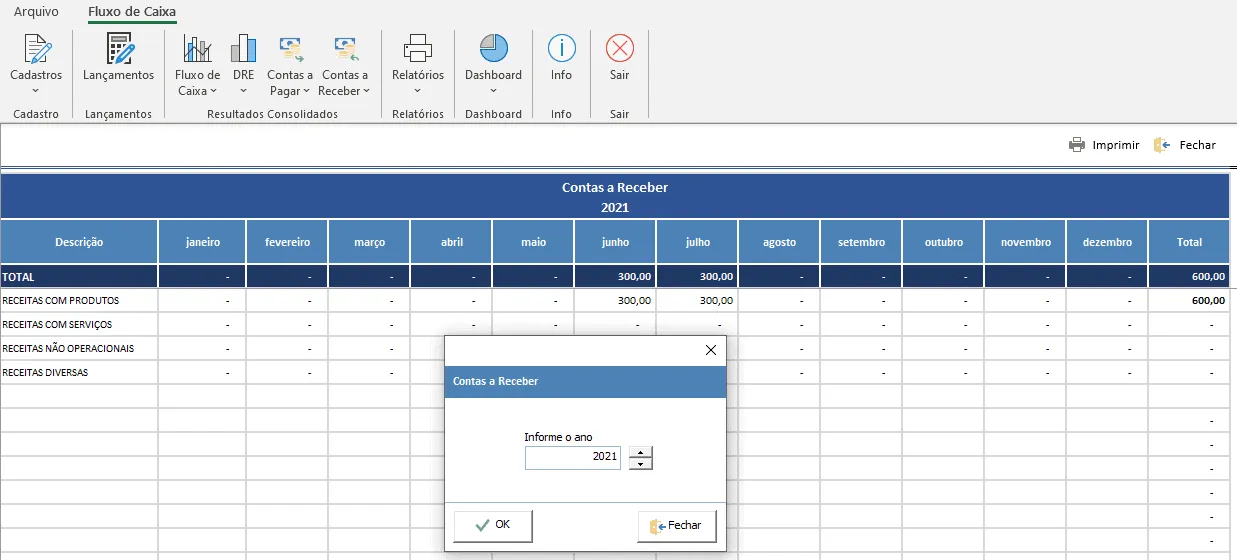Image resolution: width=1237 pixels, height=560 pixels.
Task: Click the julho column header
Action: click(x=697, y=242)
